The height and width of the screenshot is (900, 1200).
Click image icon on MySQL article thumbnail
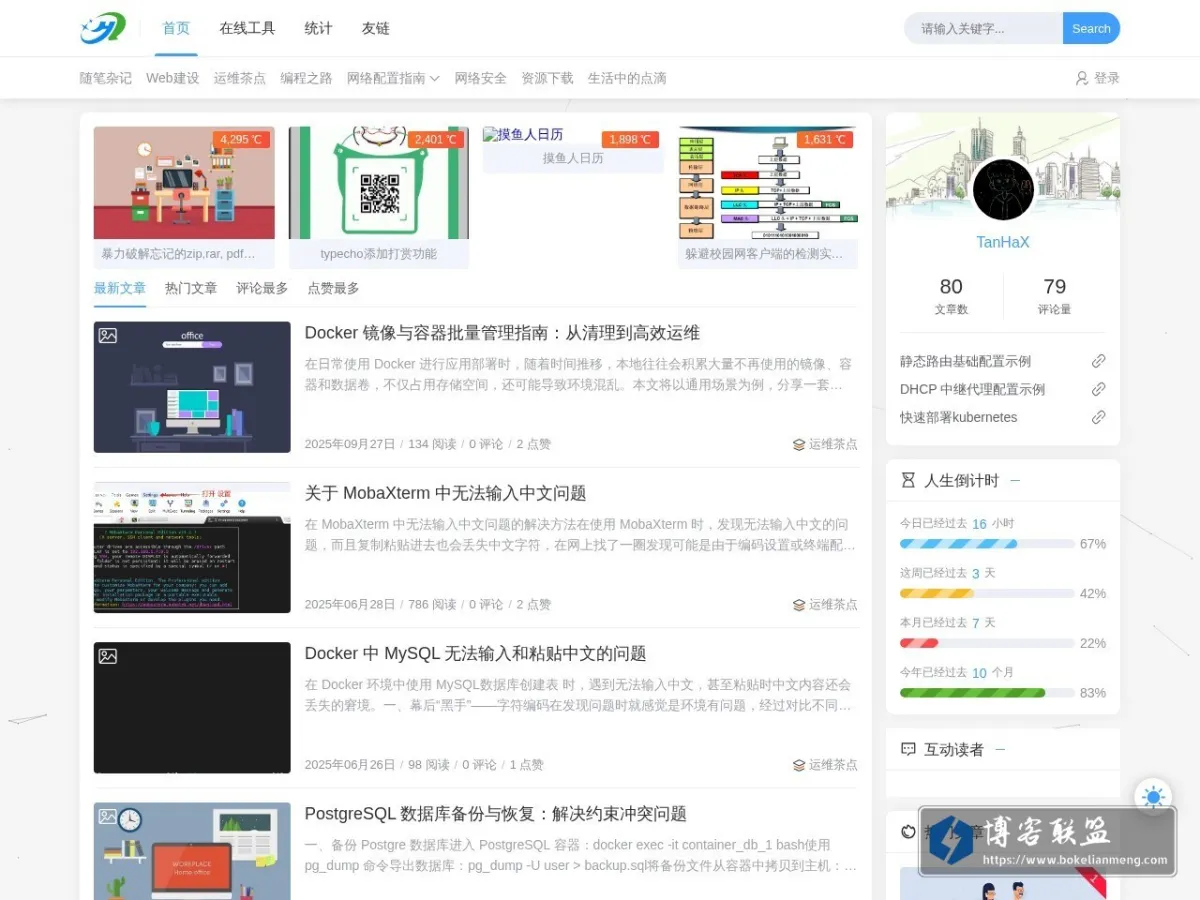point(108,656)
